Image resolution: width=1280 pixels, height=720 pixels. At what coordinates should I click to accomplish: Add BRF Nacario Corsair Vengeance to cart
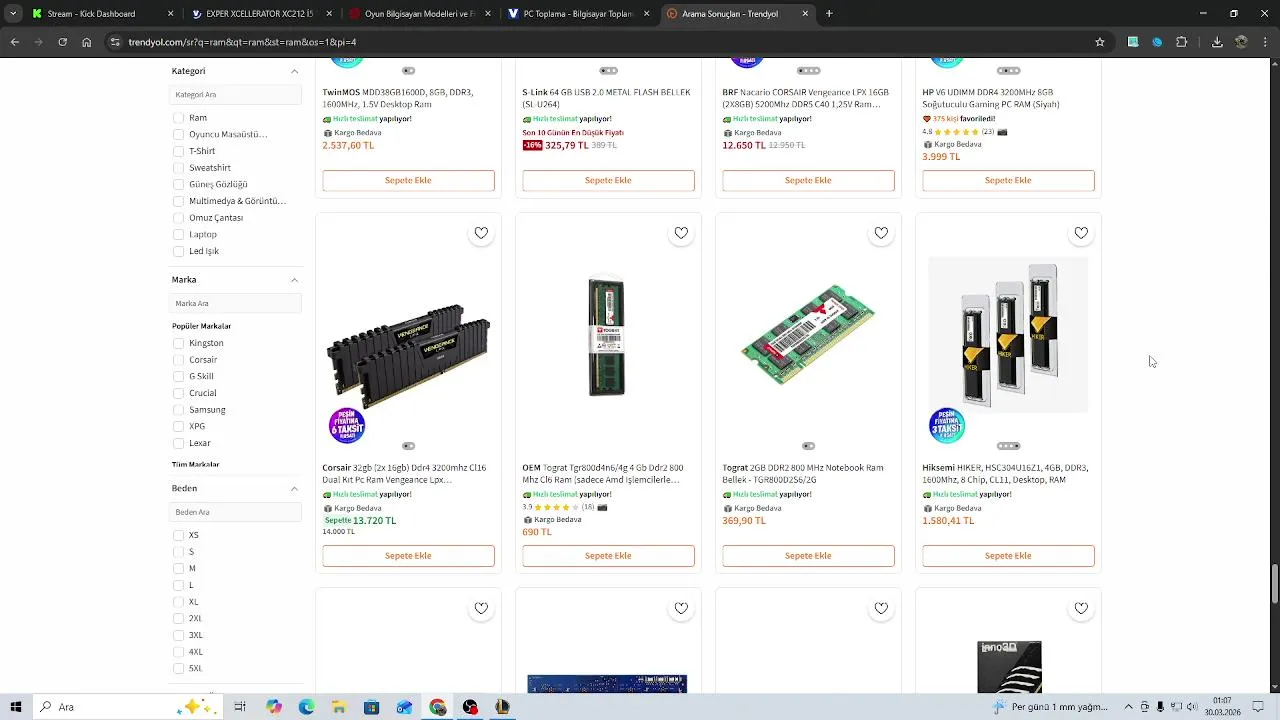(x=808, y=181)
